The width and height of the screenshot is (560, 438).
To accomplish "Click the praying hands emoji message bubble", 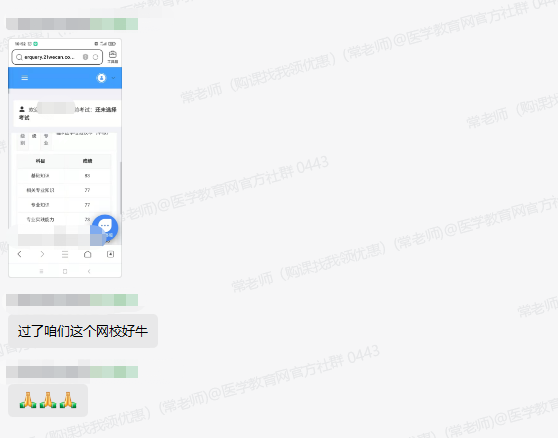I will (48, 400).
